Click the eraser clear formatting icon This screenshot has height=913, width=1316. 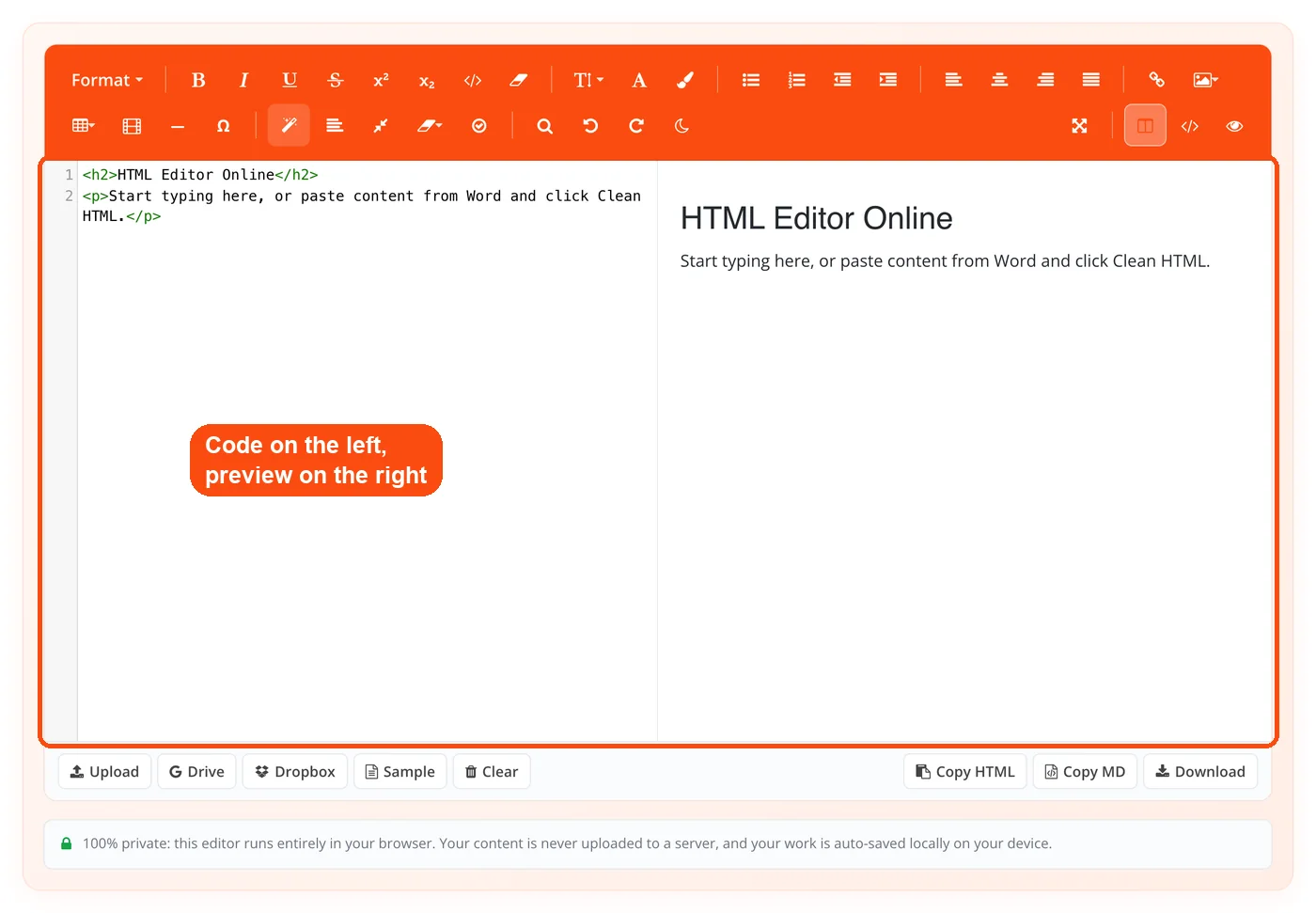tap(518, 80)
